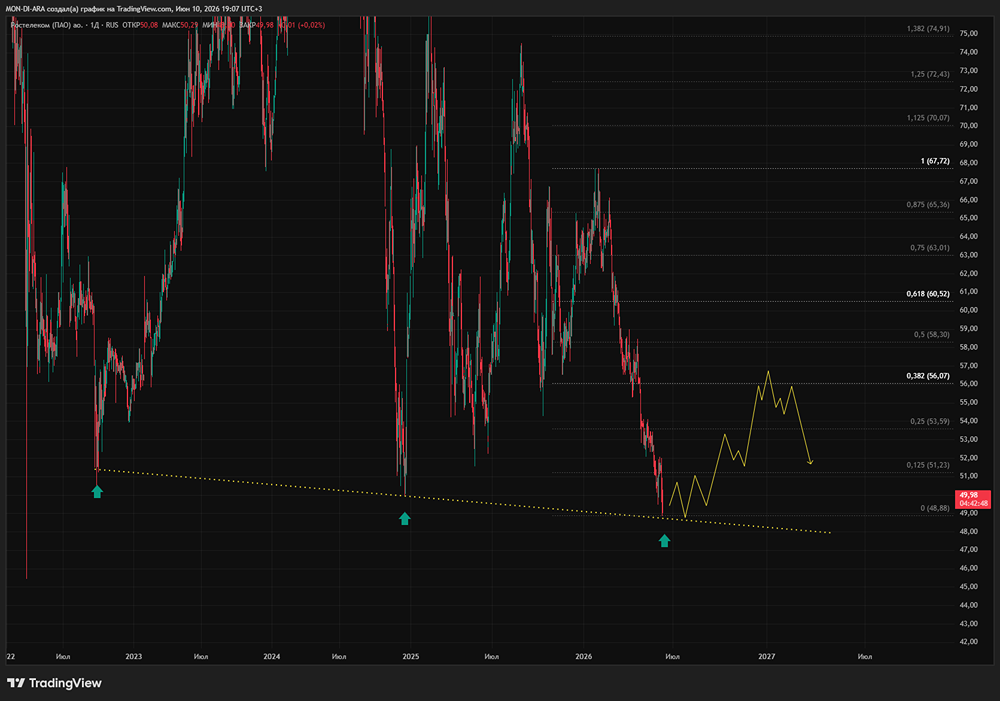Click the green up arrow below the late-2024 low
The image size is (1000, 701).
pos(404,519)
